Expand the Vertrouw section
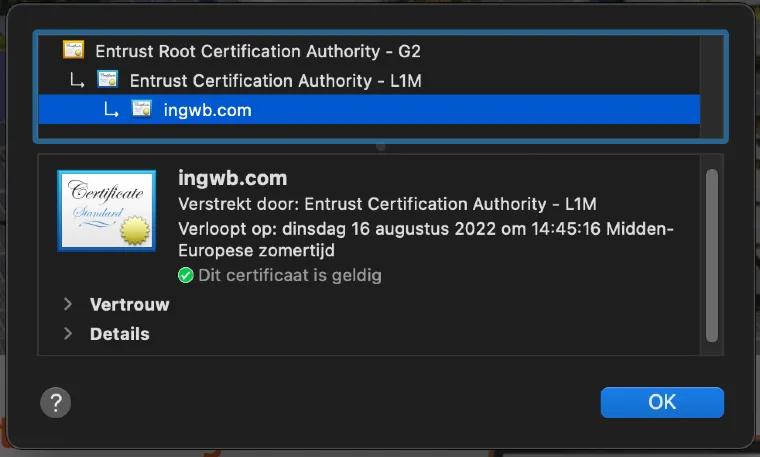760x457 pixels. (x=68, y=304)
